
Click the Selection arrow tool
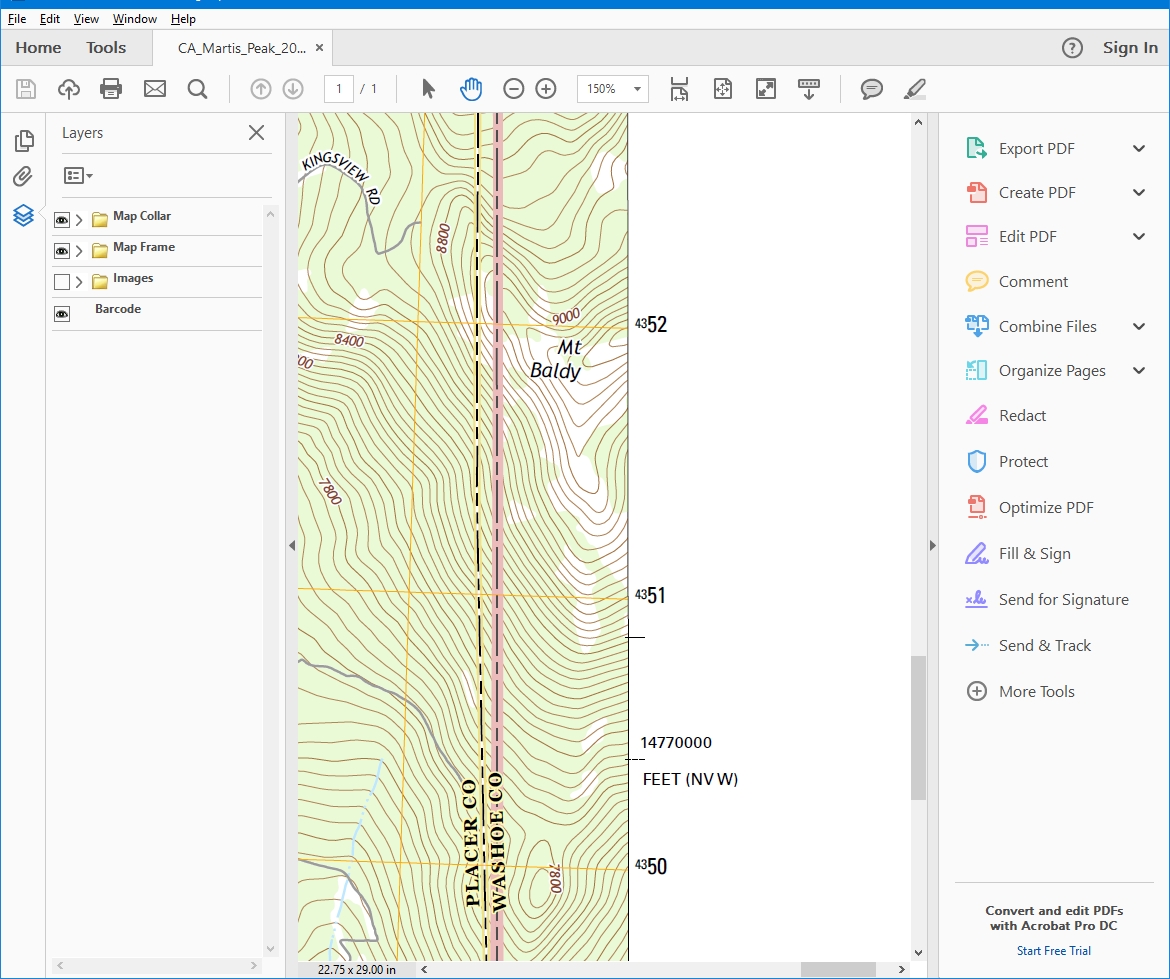(x=428, y=89)
